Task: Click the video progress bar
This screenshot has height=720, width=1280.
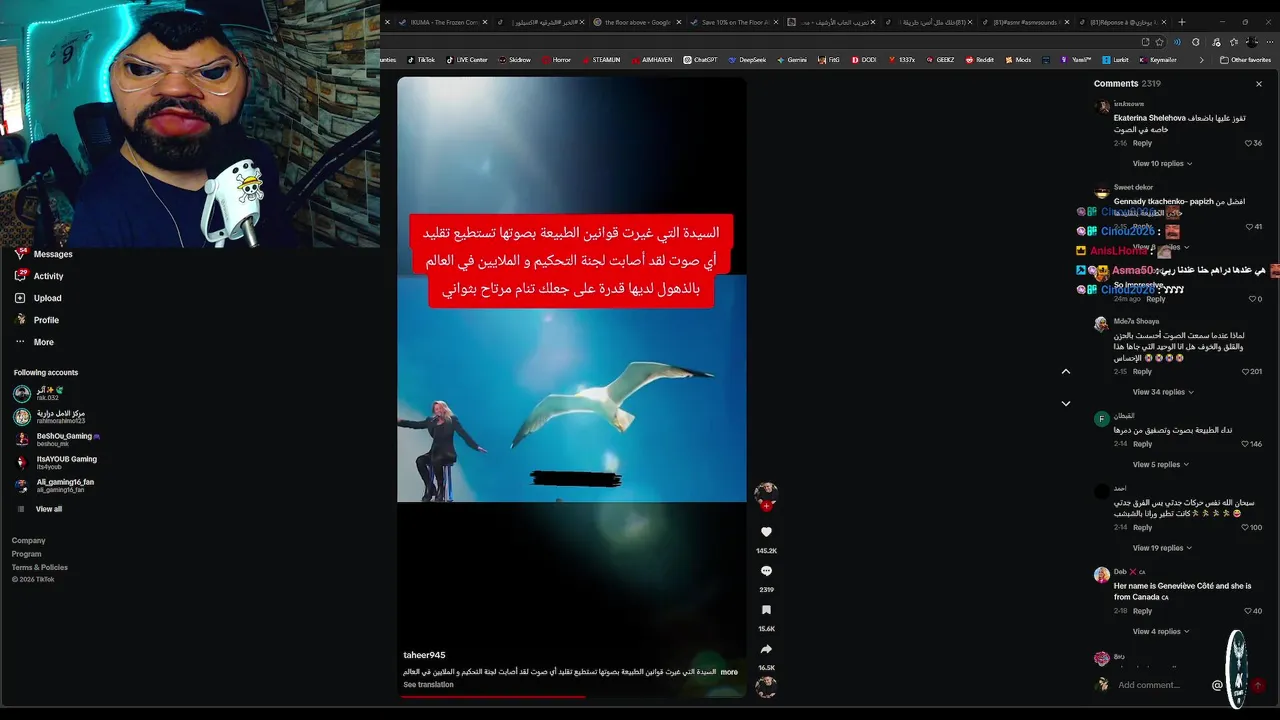Action: (x=572, y=696)
